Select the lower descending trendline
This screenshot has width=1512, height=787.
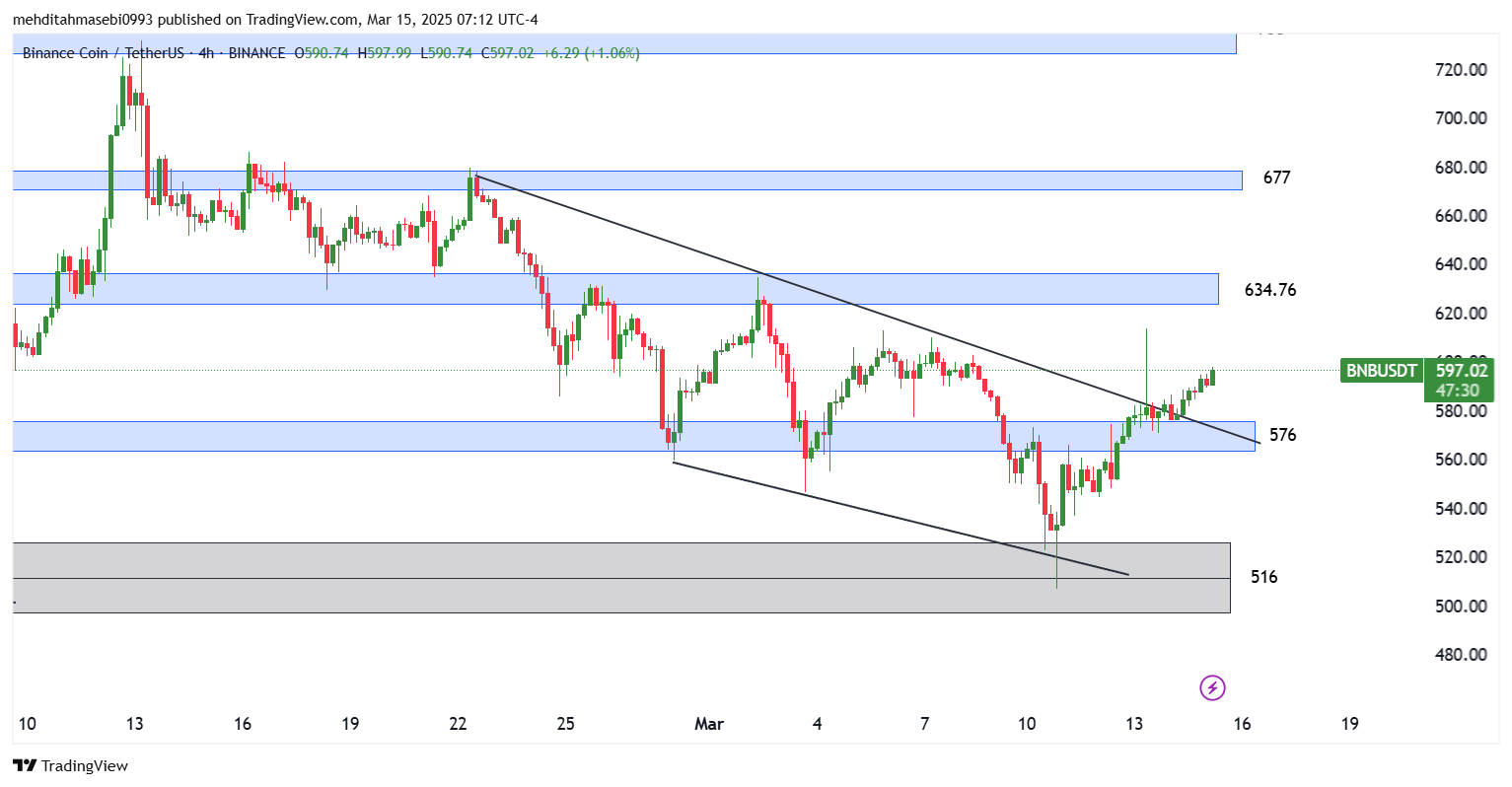tap(900, 519)
